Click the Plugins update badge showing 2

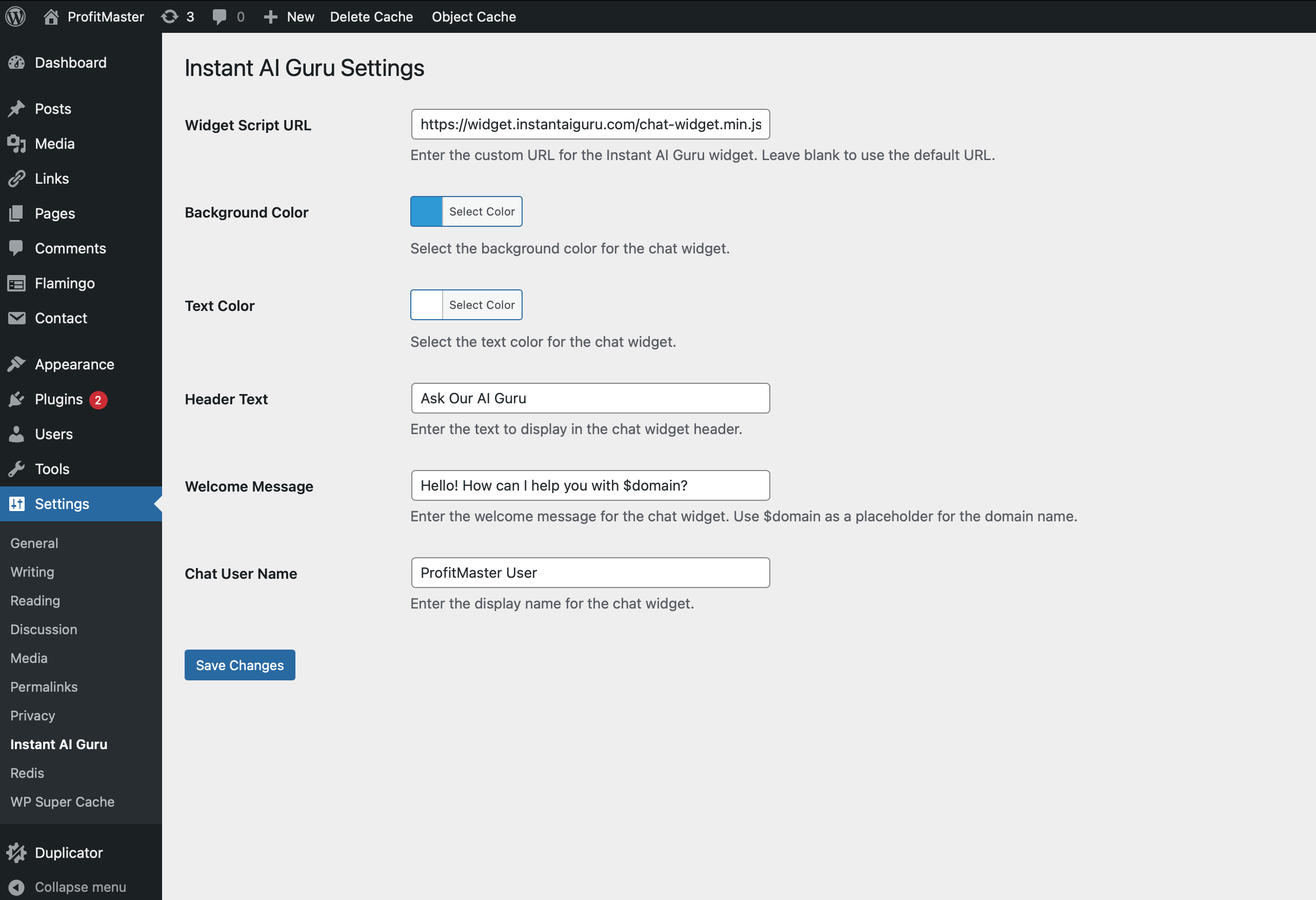click(x=98, y=400)
